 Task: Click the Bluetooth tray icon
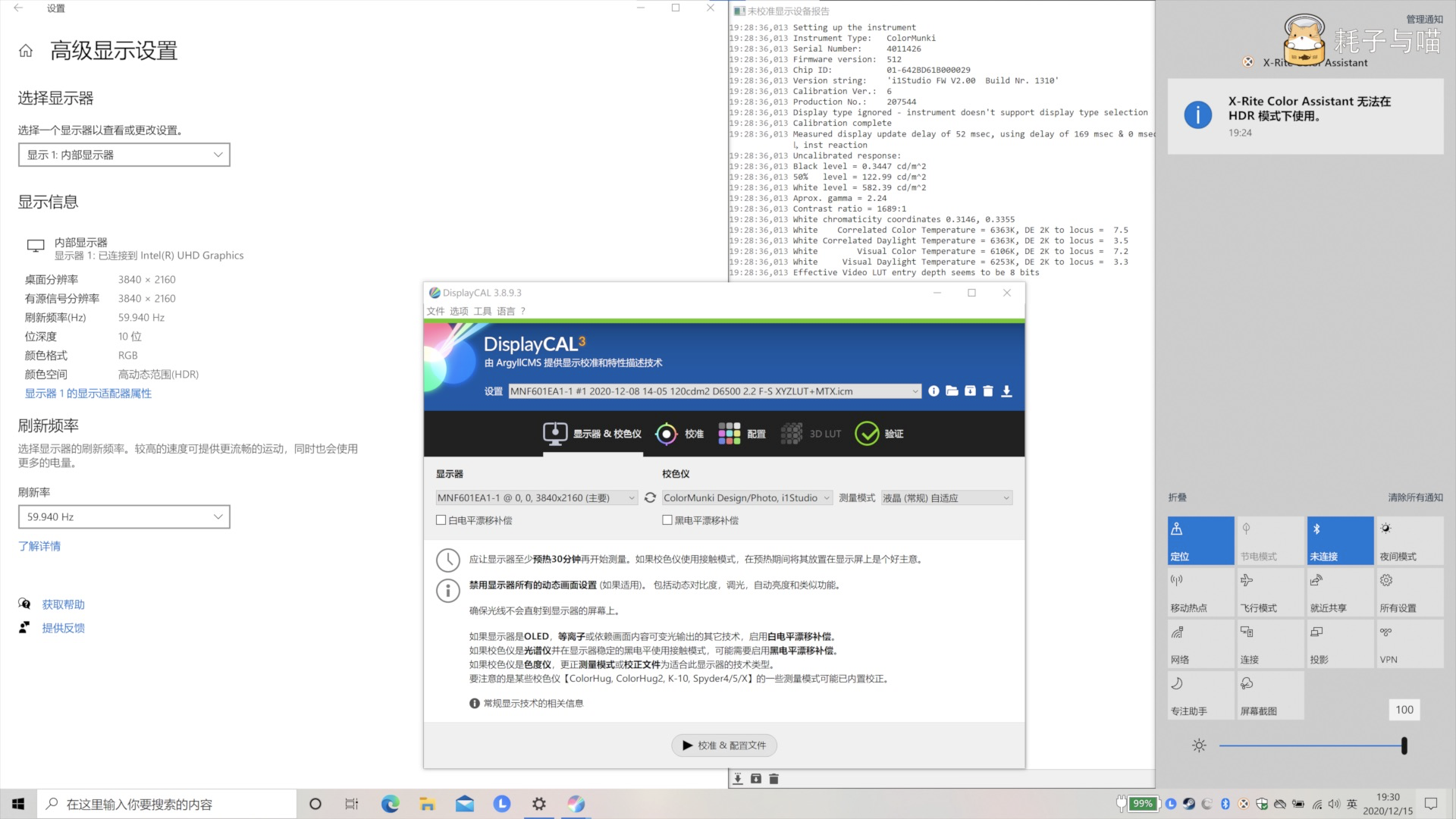(1225, 804)
